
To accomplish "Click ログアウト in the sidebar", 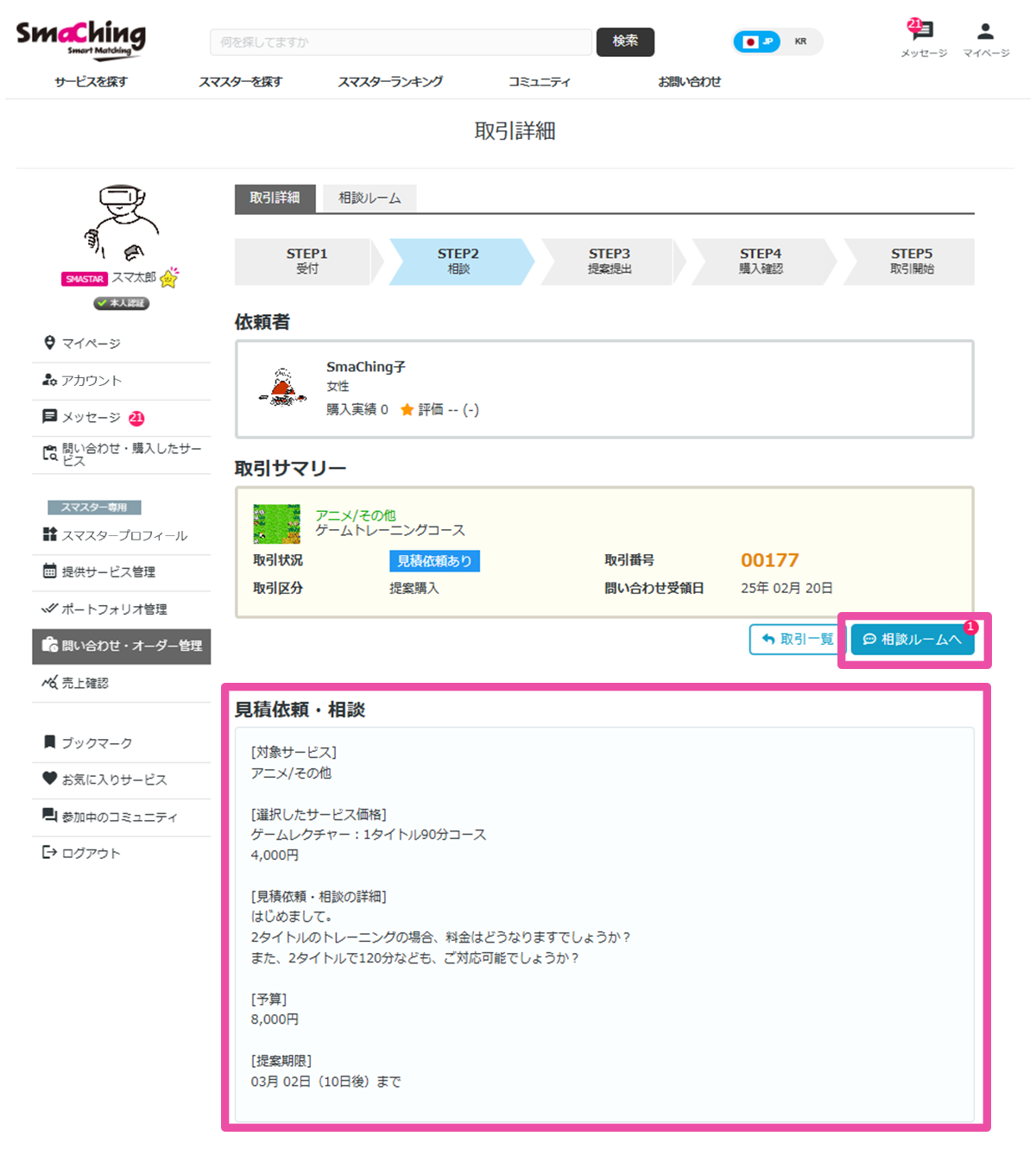I will 90,854.
